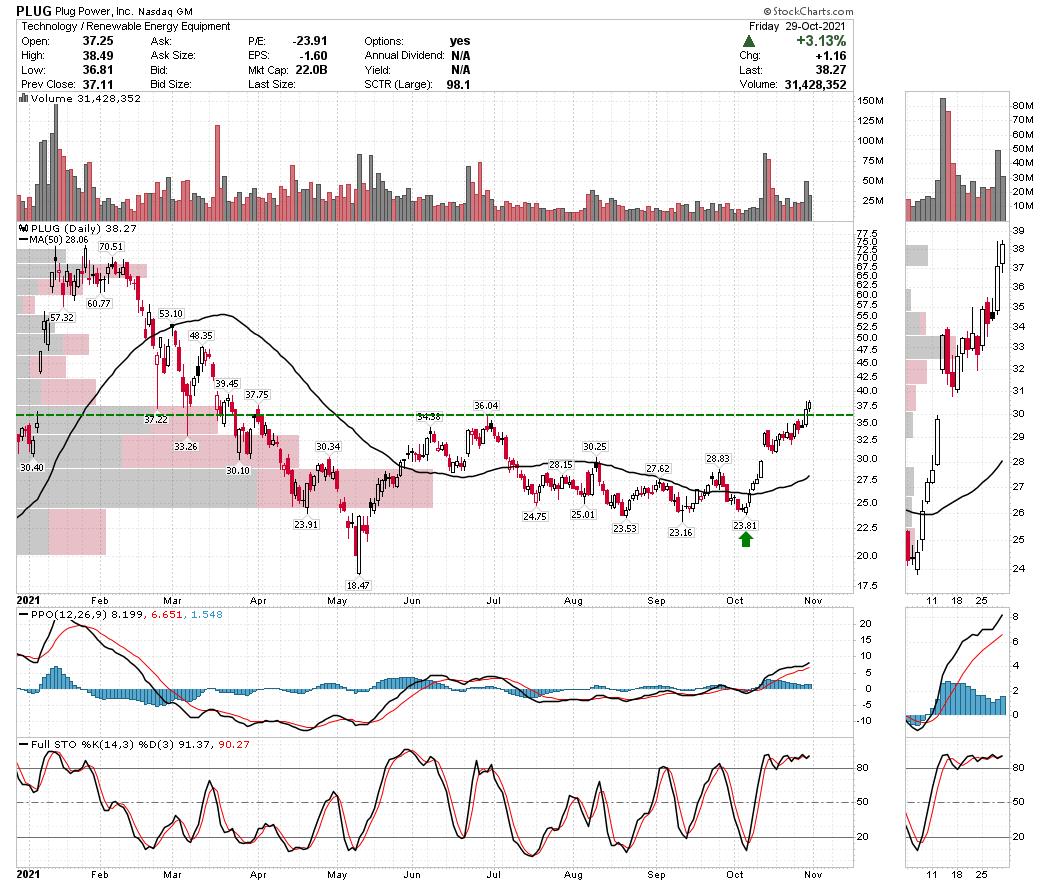The width and height of the screenshot is (1050, 884).
Task: Click the 150M volume axis label
Action: 871,100
